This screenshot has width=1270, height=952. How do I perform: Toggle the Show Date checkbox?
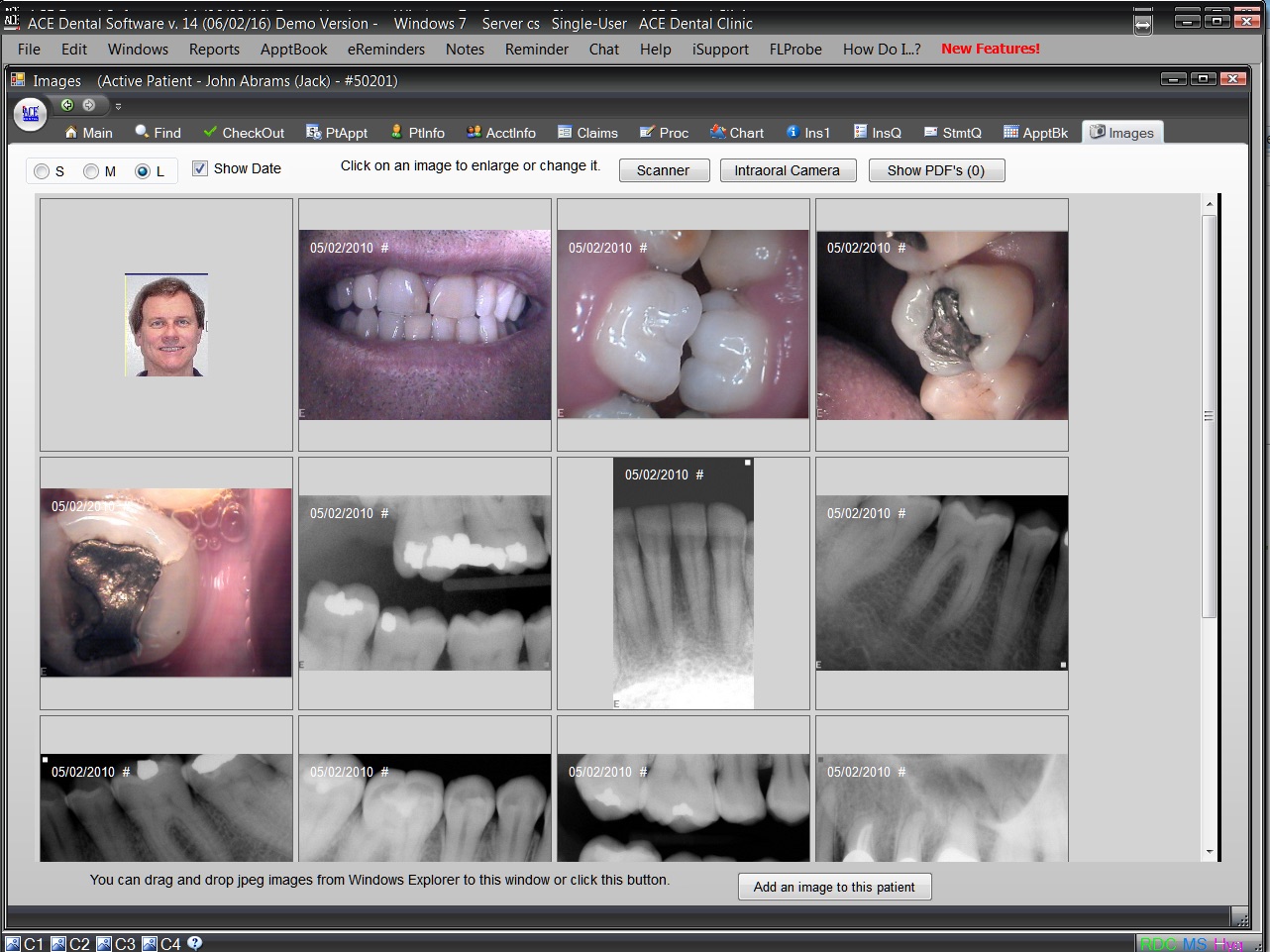click(x=200, y=168)
